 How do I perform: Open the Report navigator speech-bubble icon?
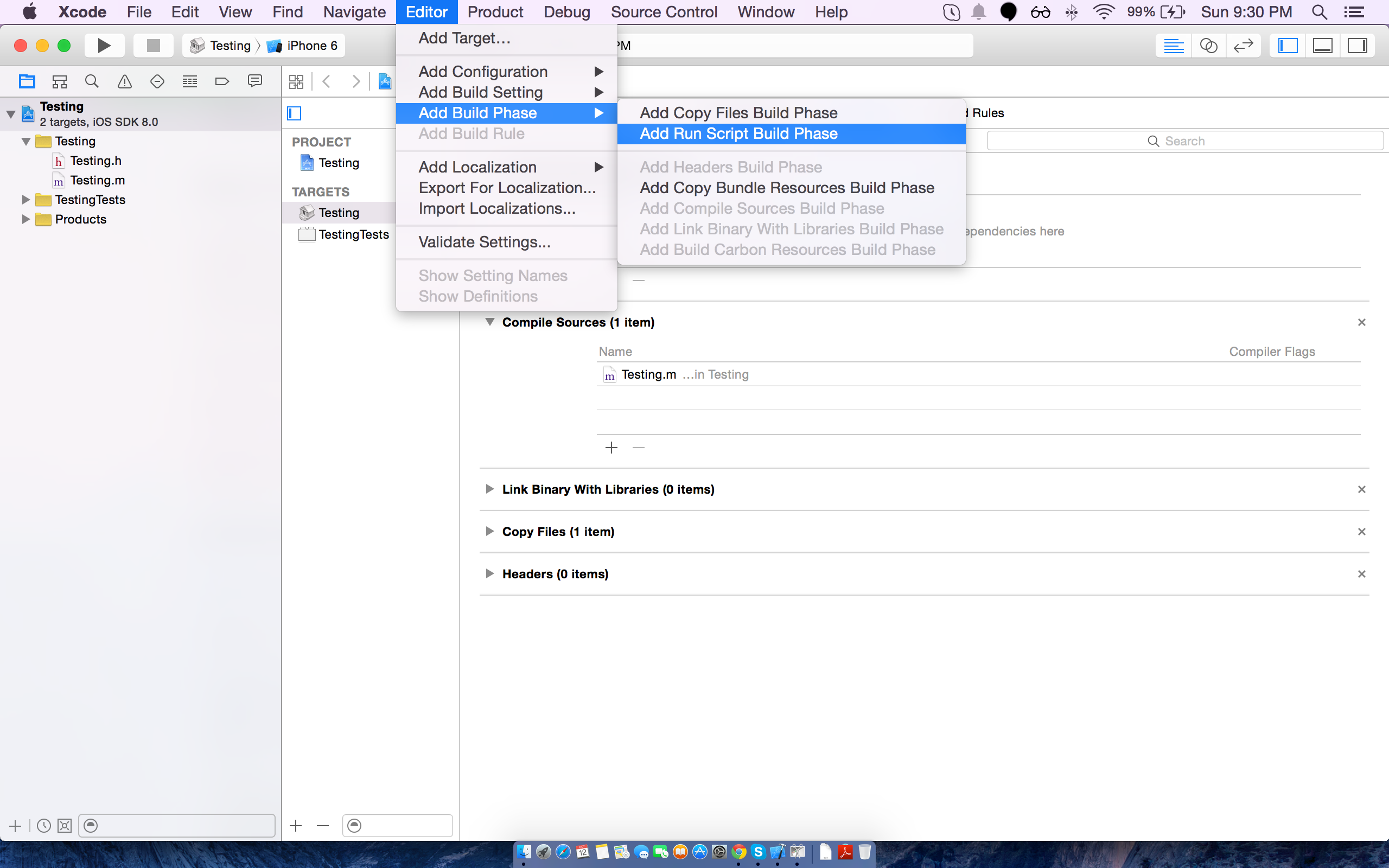point(255,81)
